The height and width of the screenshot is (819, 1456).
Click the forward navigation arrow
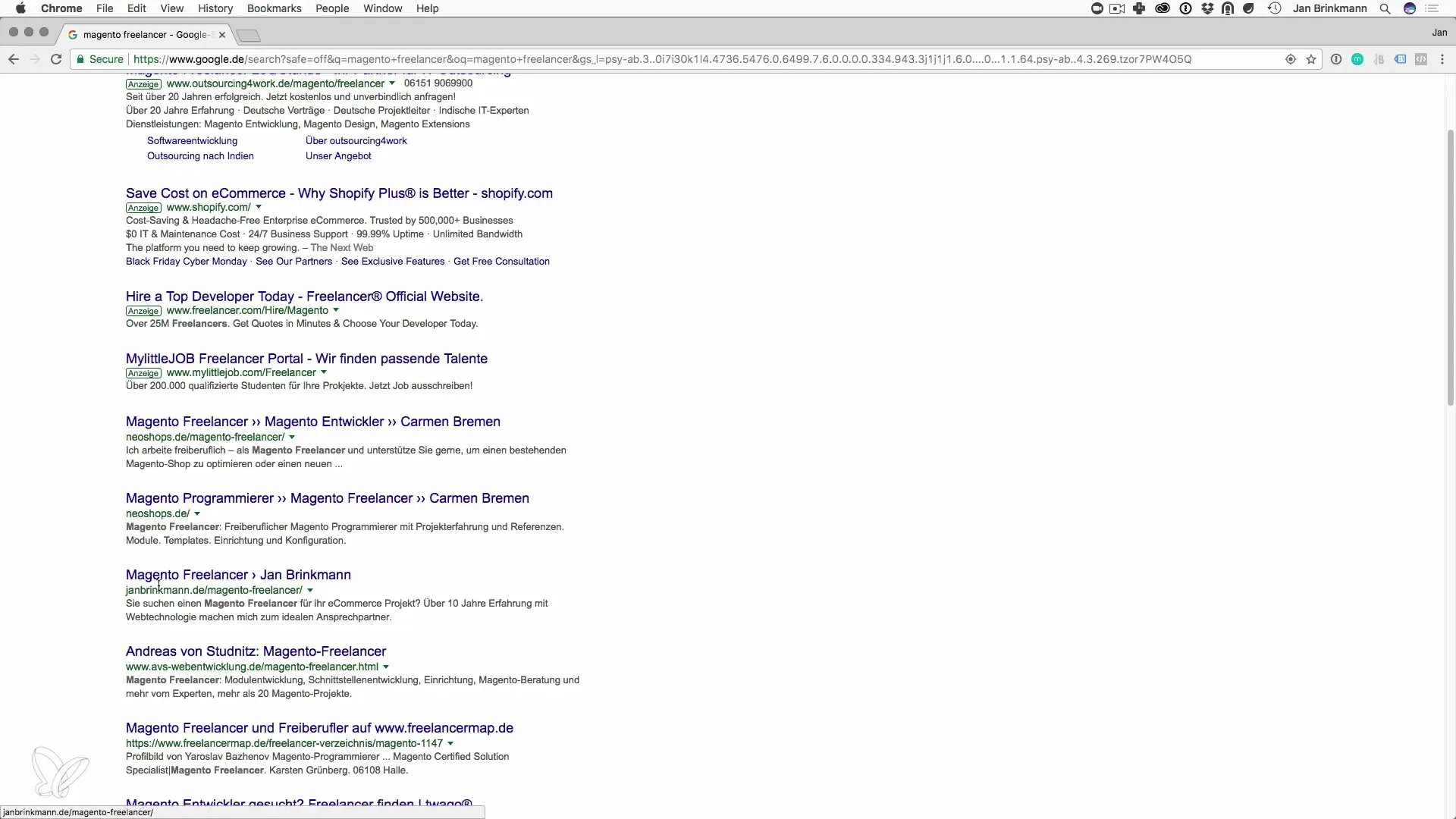(35, 59)
